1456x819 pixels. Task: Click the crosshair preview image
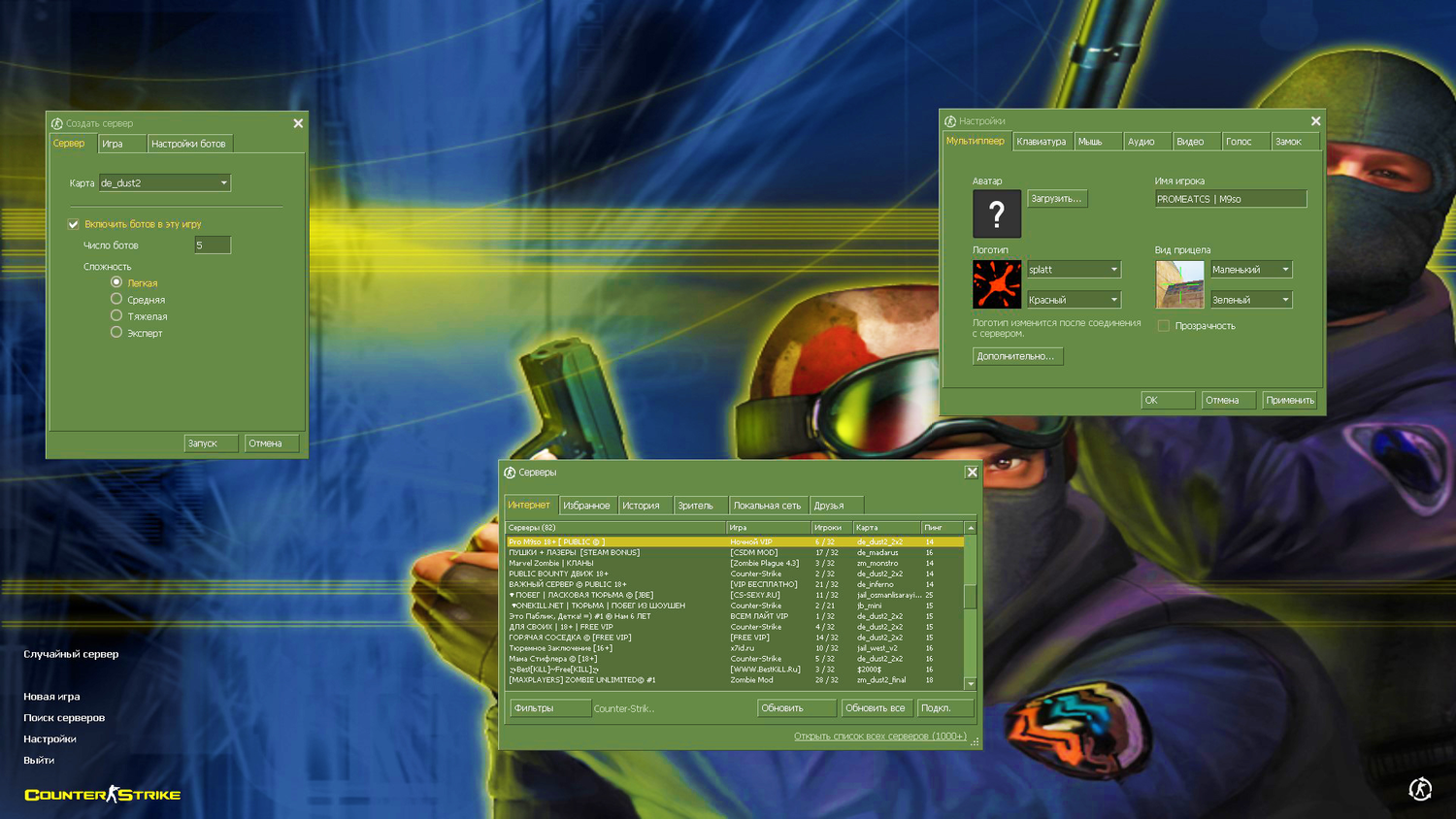(x=1179, y=284)
